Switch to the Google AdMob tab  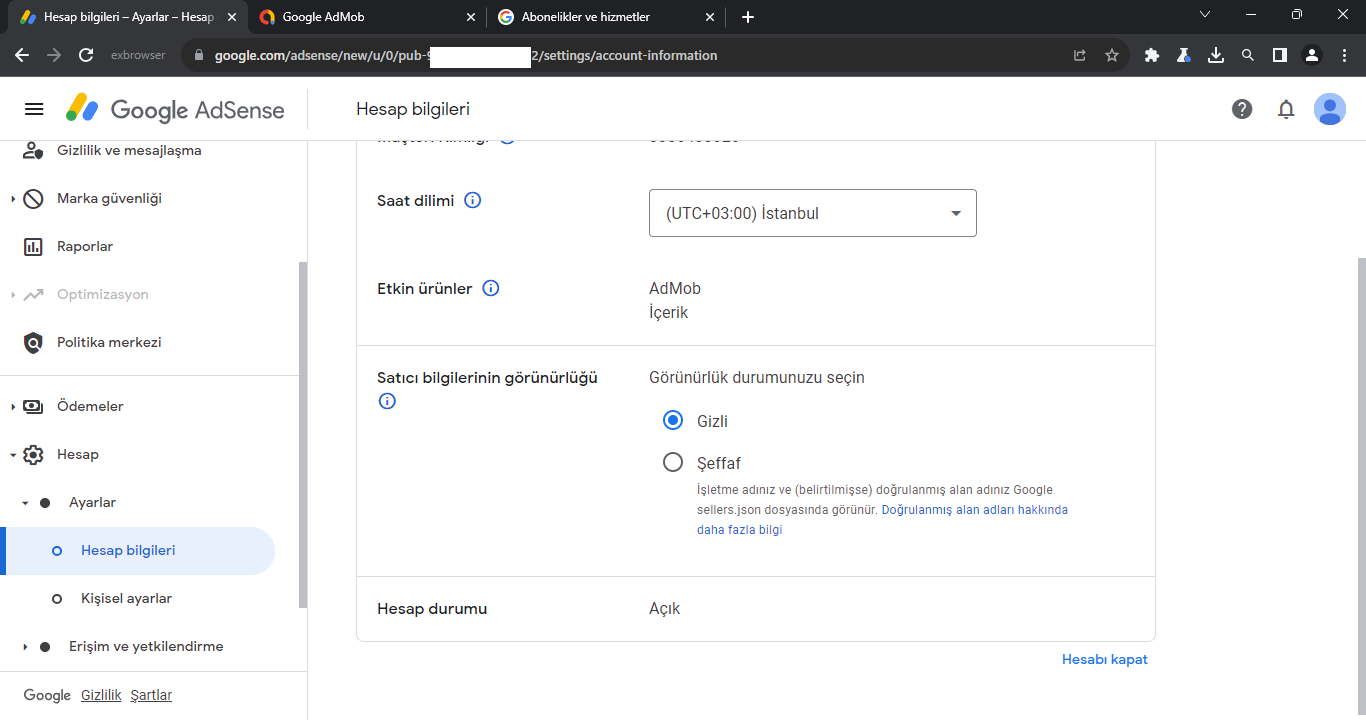point(367,17)
